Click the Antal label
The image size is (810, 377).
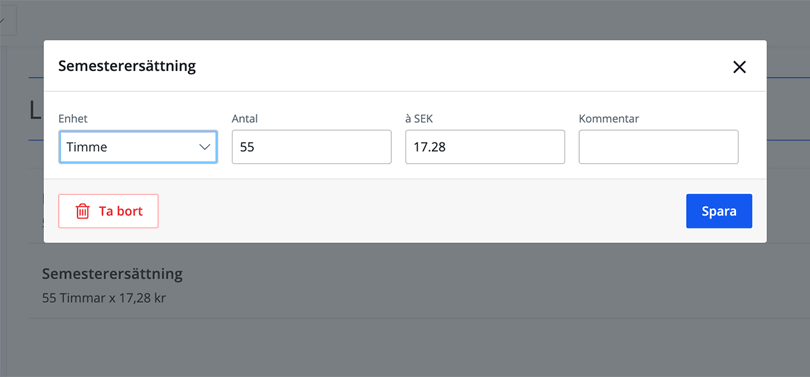[x=245, y=119]
